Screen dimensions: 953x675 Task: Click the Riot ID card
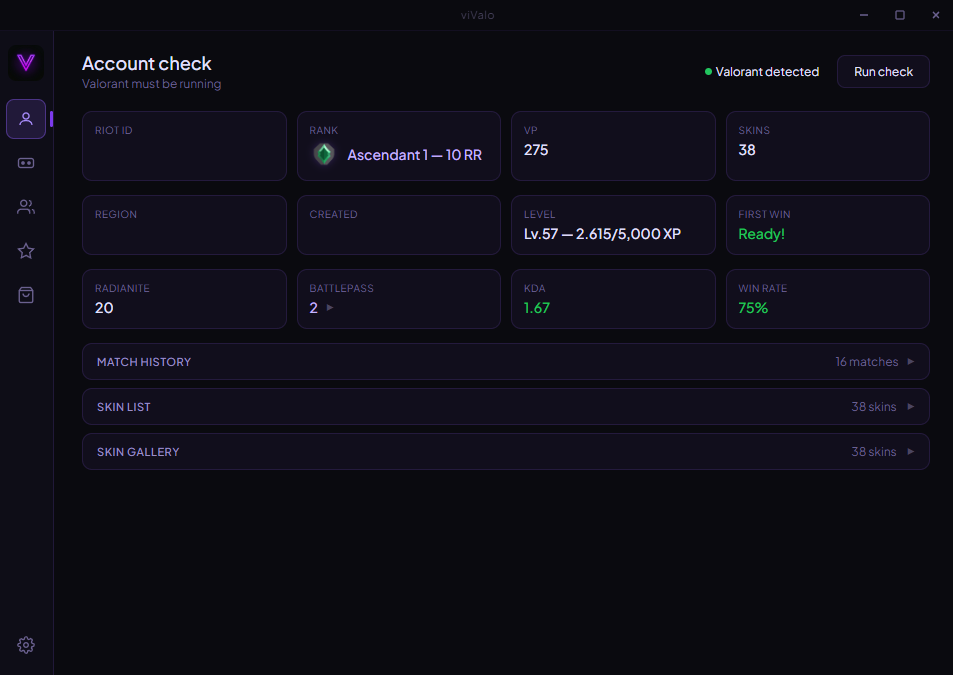[x=184, y=146]
